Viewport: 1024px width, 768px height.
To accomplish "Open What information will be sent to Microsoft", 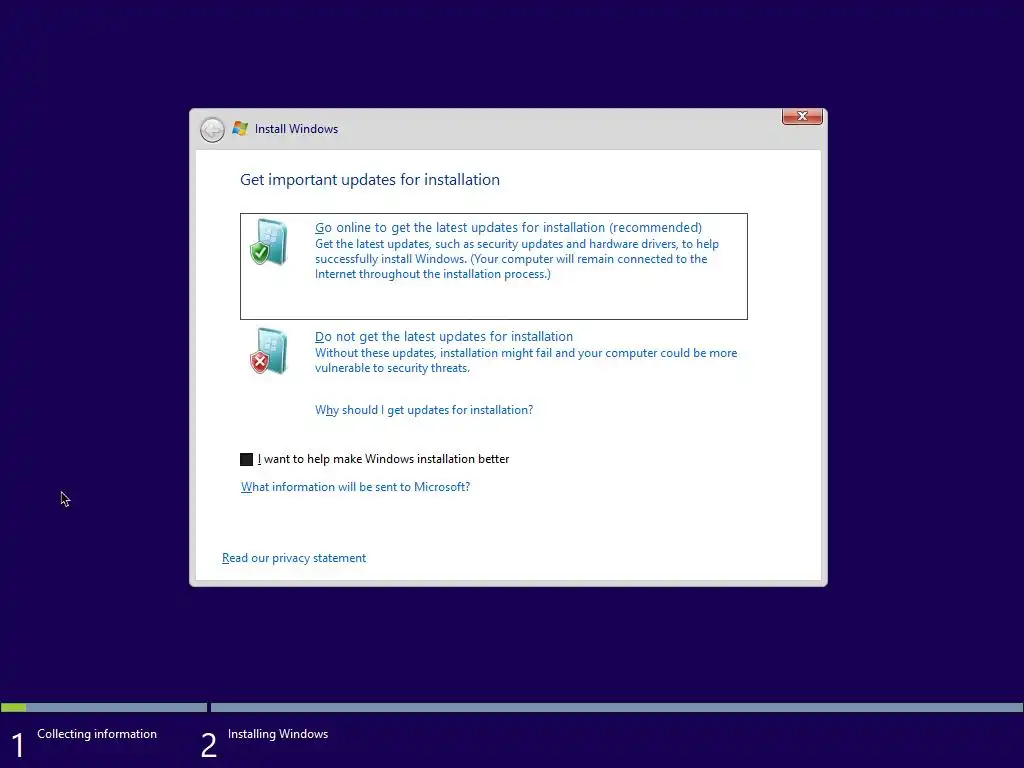I will [355, 487].
